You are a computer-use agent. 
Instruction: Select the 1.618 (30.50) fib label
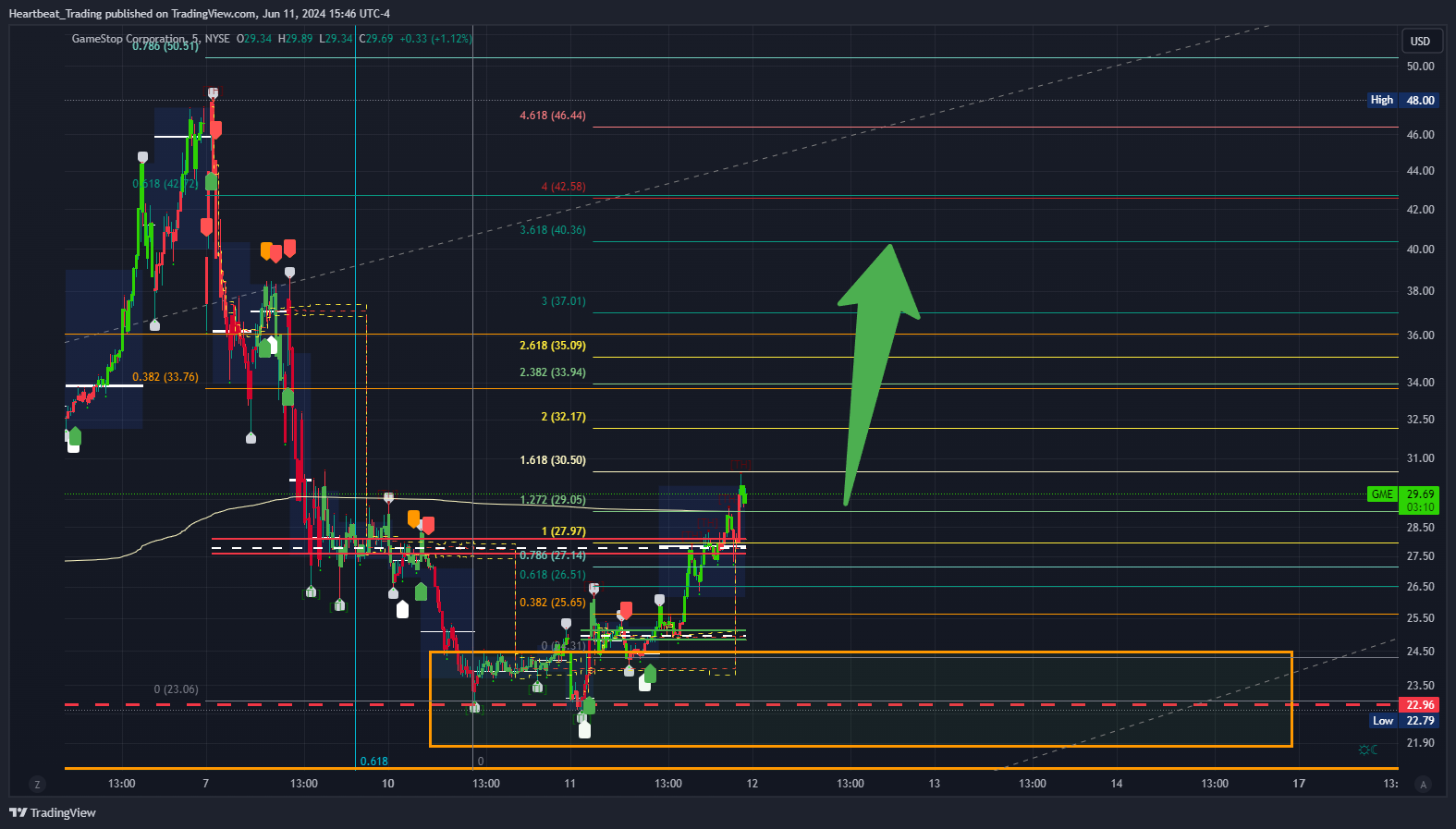[553, 460]
